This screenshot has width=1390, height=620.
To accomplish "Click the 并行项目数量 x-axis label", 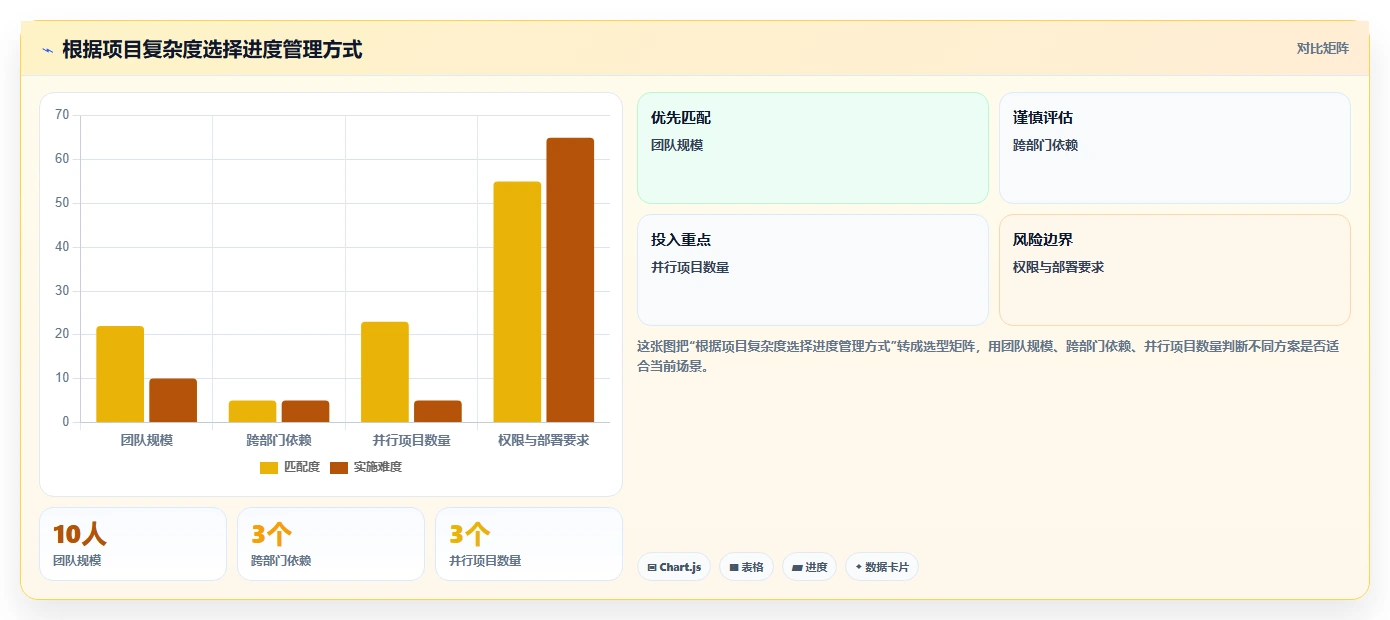I will (x=411, y=440).
